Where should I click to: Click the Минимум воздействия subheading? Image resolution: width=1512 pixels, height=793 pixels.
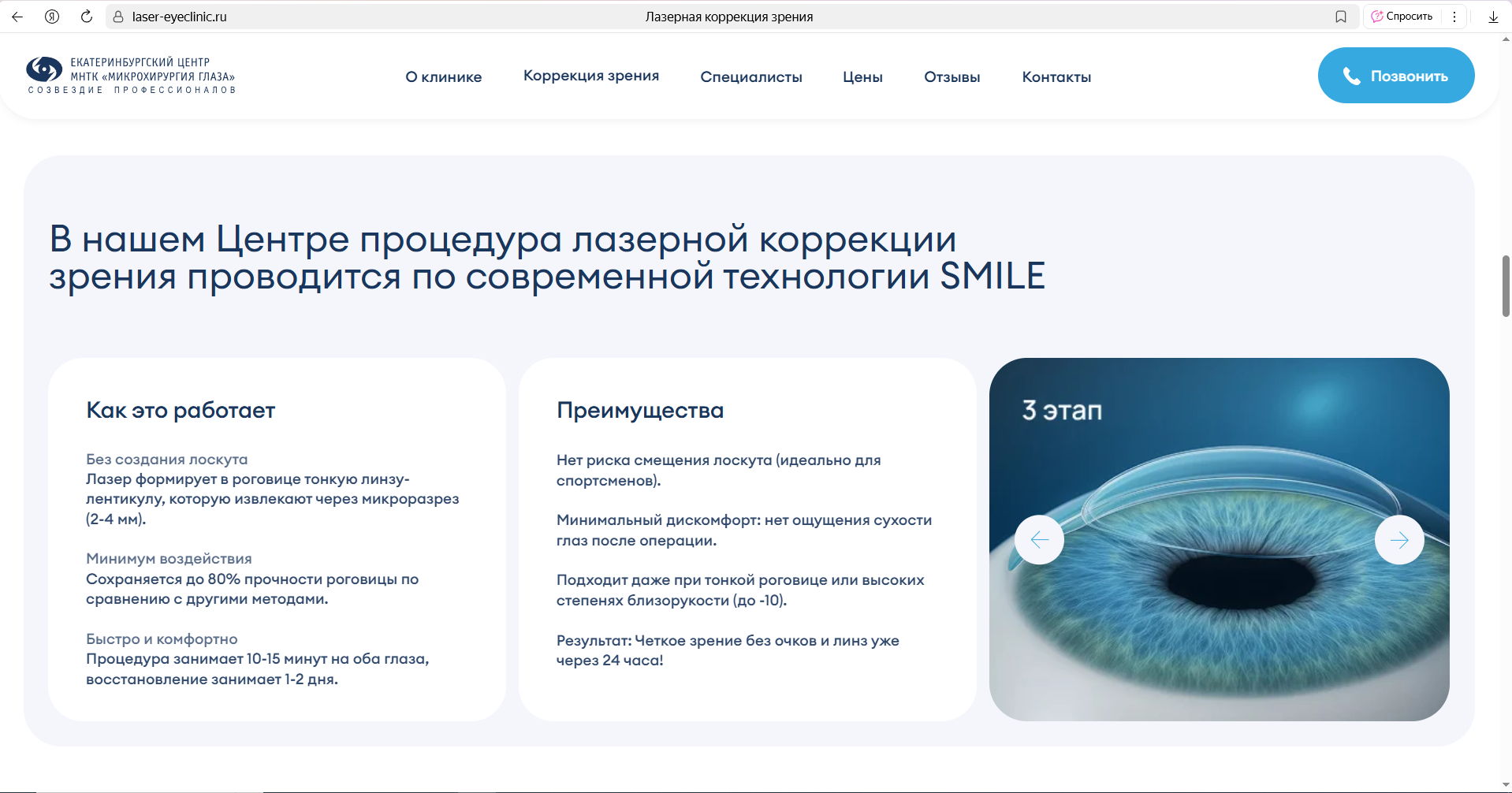(x=169, y=559)
